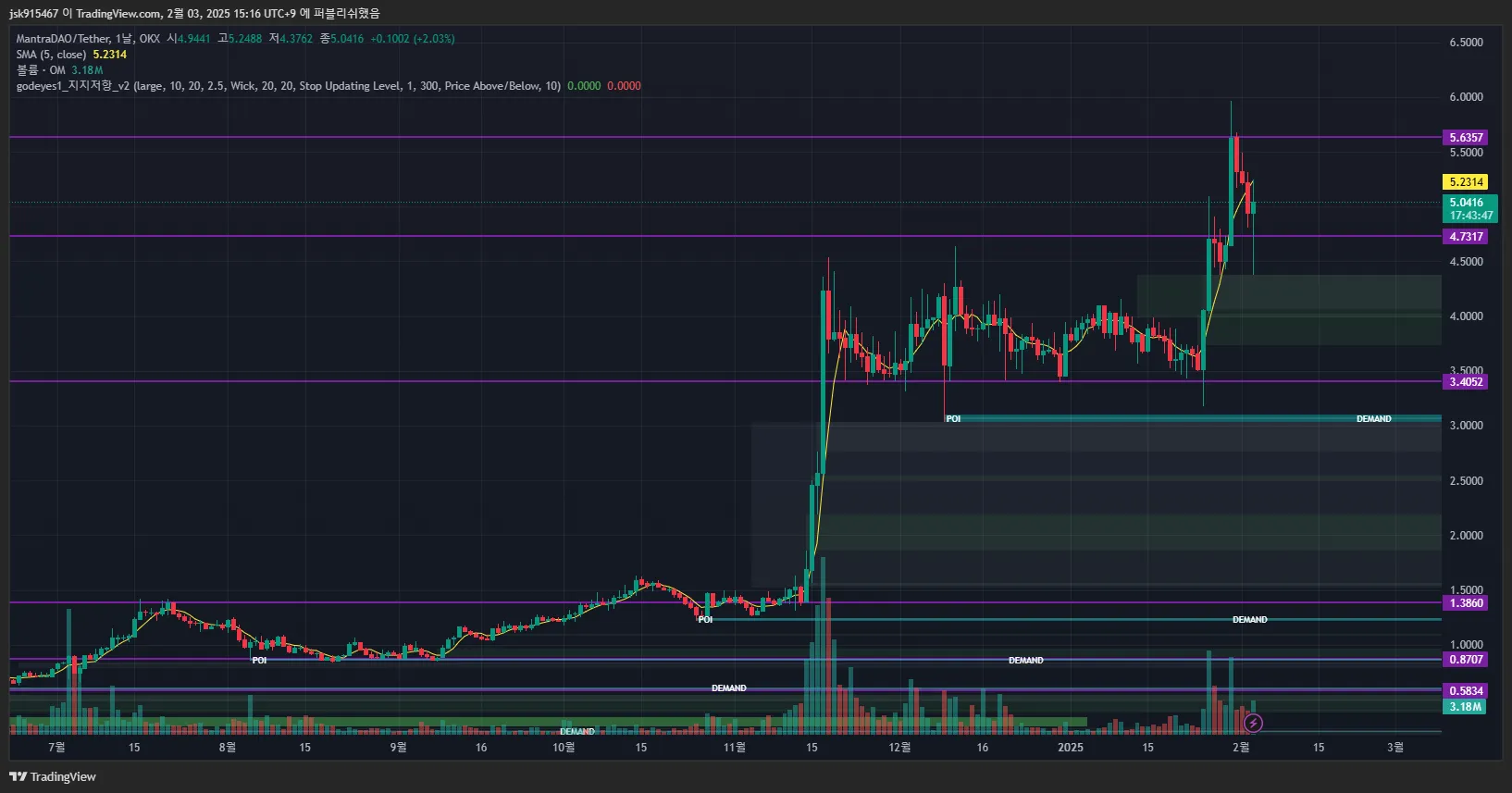Click the DEMAND label below the 1.3860 line
1512x793 pixels.
tap(1250, 620)
